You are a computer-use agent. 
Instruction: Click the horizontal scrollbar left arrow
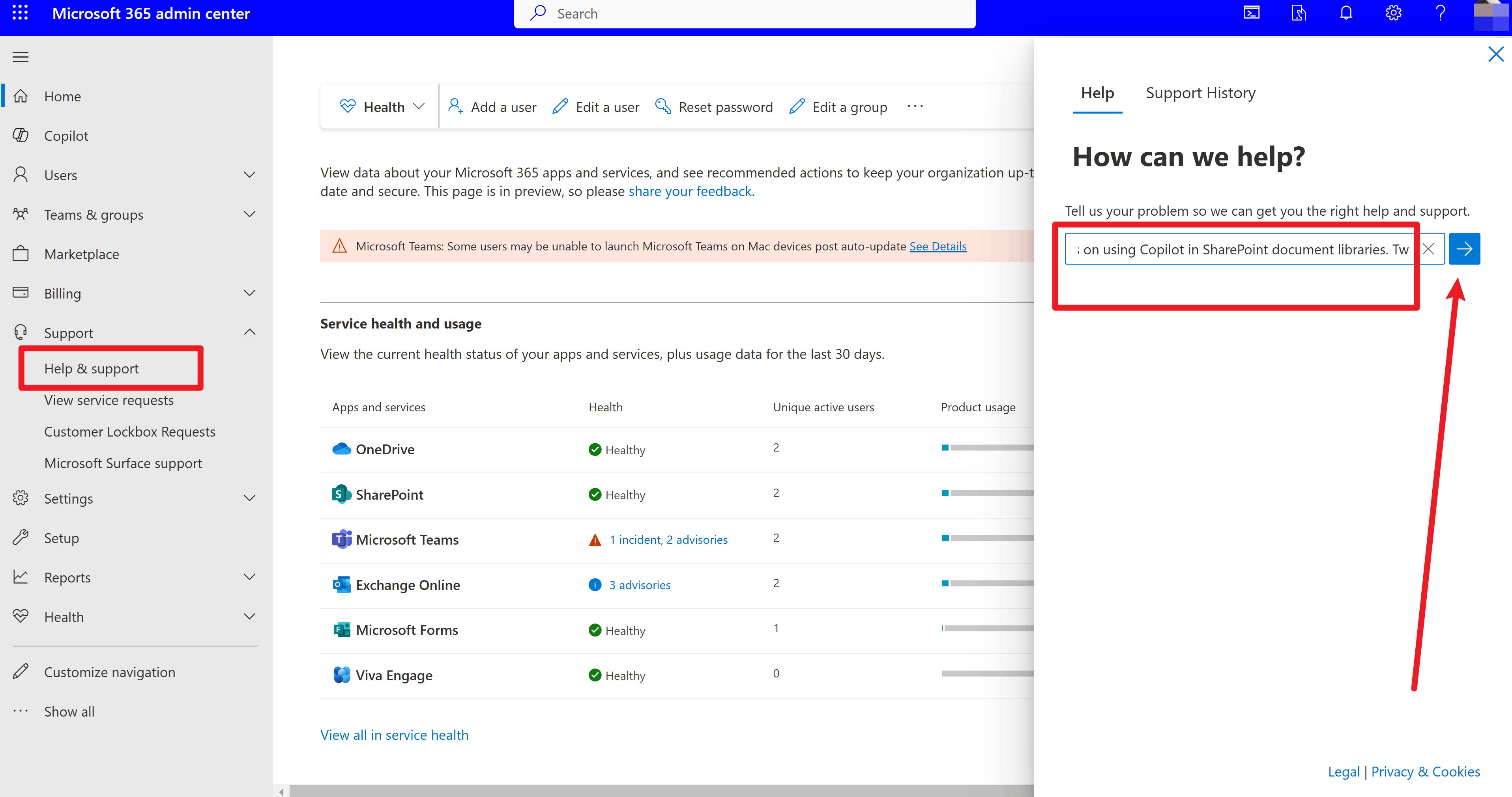[281, 791]
